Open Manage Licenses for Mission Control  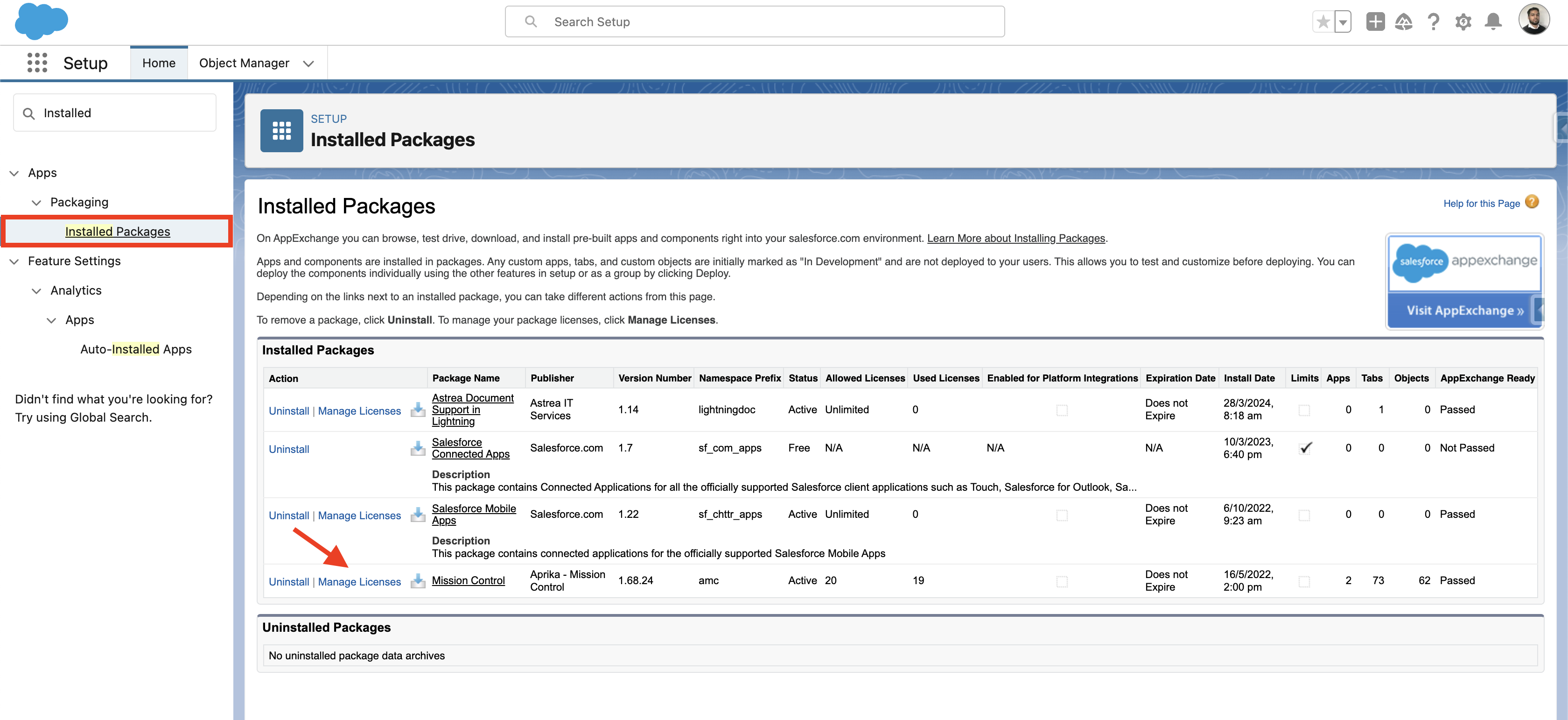[x=359, y=582]
